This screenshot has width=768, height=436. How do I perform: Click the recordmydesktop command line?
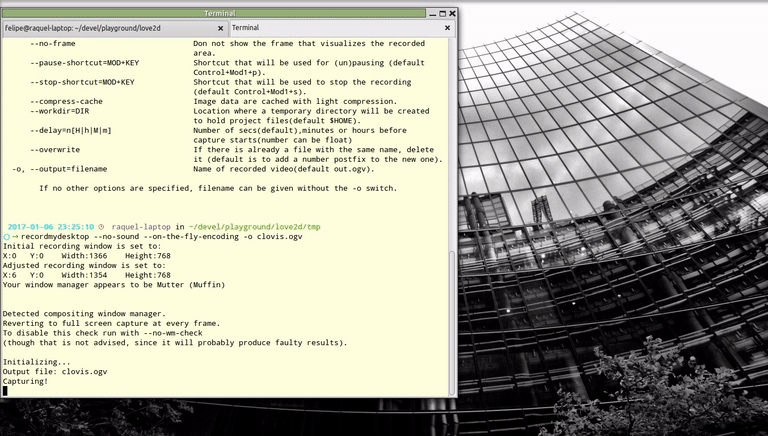(x=162, y=237)
